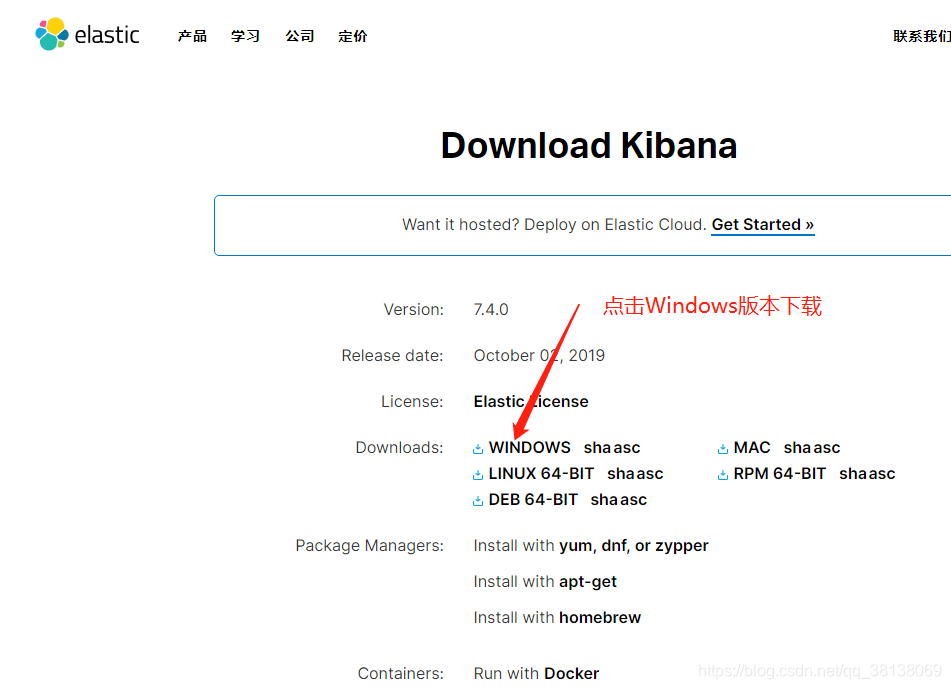Screen dimensions: 951x689
Task: Click the homebrew install link
Action: [x=600, y=617]
